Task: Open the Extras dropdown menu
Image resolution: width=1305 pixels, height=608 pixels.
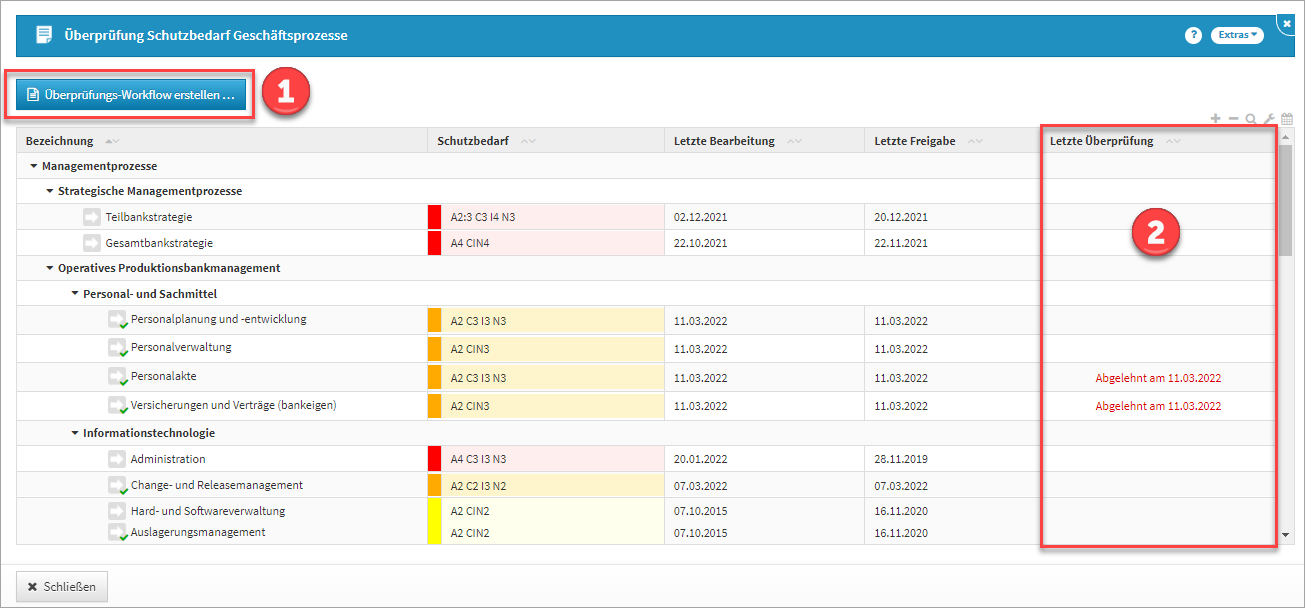Action: coord(1237,35)
